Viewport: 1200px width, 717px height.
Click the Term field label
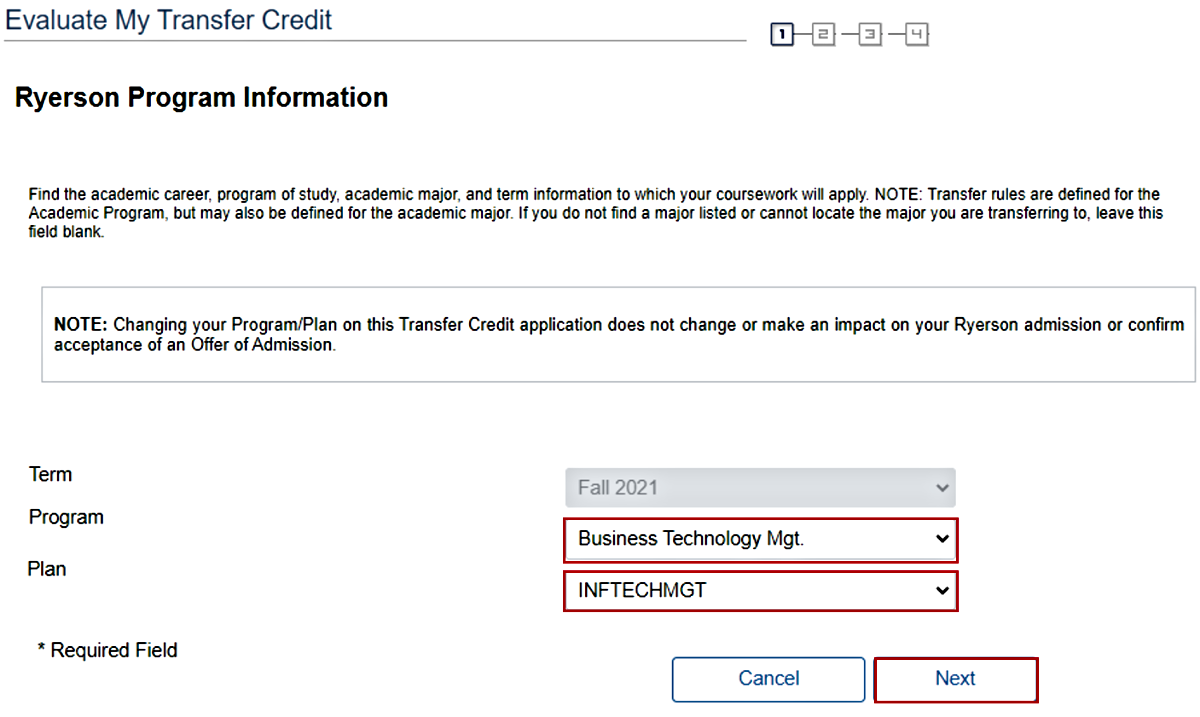(x=51, y=474)
